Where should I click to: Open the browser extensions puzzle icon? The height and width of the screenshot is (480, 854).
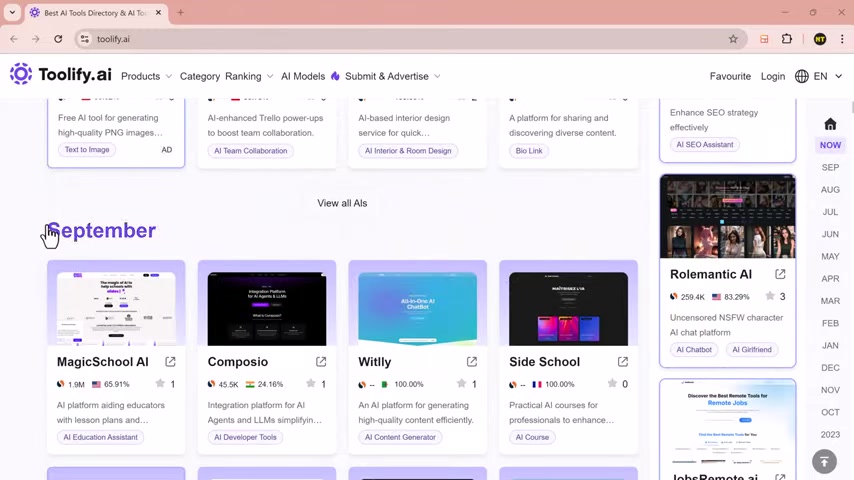(x=787, y=39)
